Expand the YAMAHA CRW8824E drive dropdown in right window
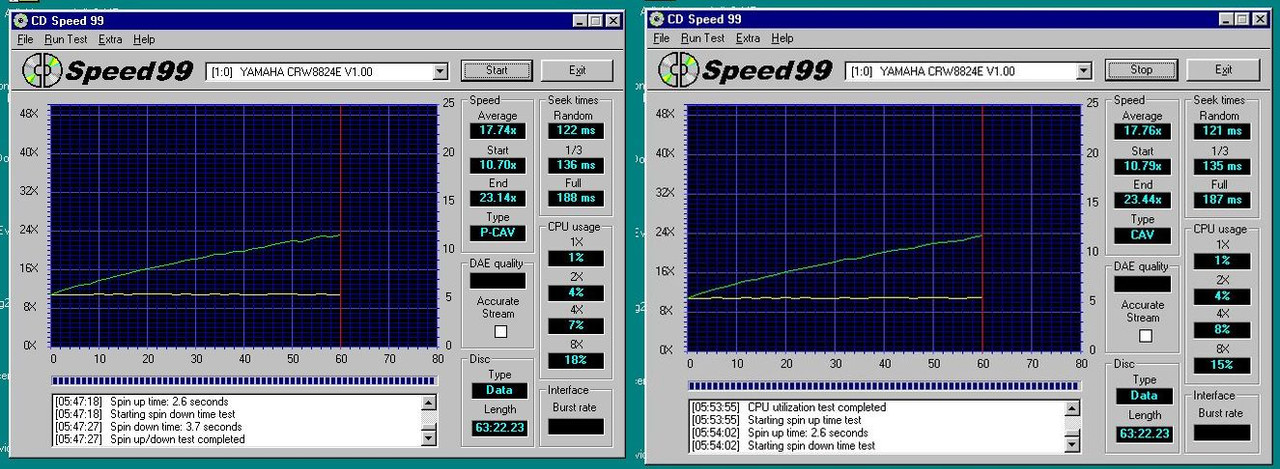Viewport: 1280px width, 469px height. click(x=1083, y=71)
